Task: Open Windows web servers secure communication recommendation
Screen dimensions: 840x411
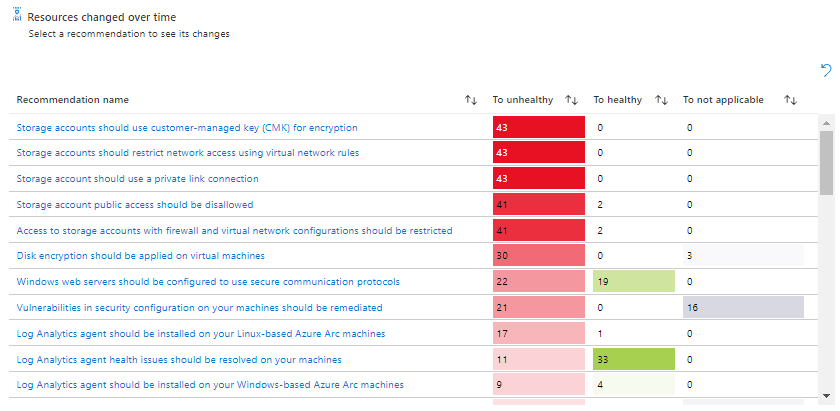Action: point(208,282)
